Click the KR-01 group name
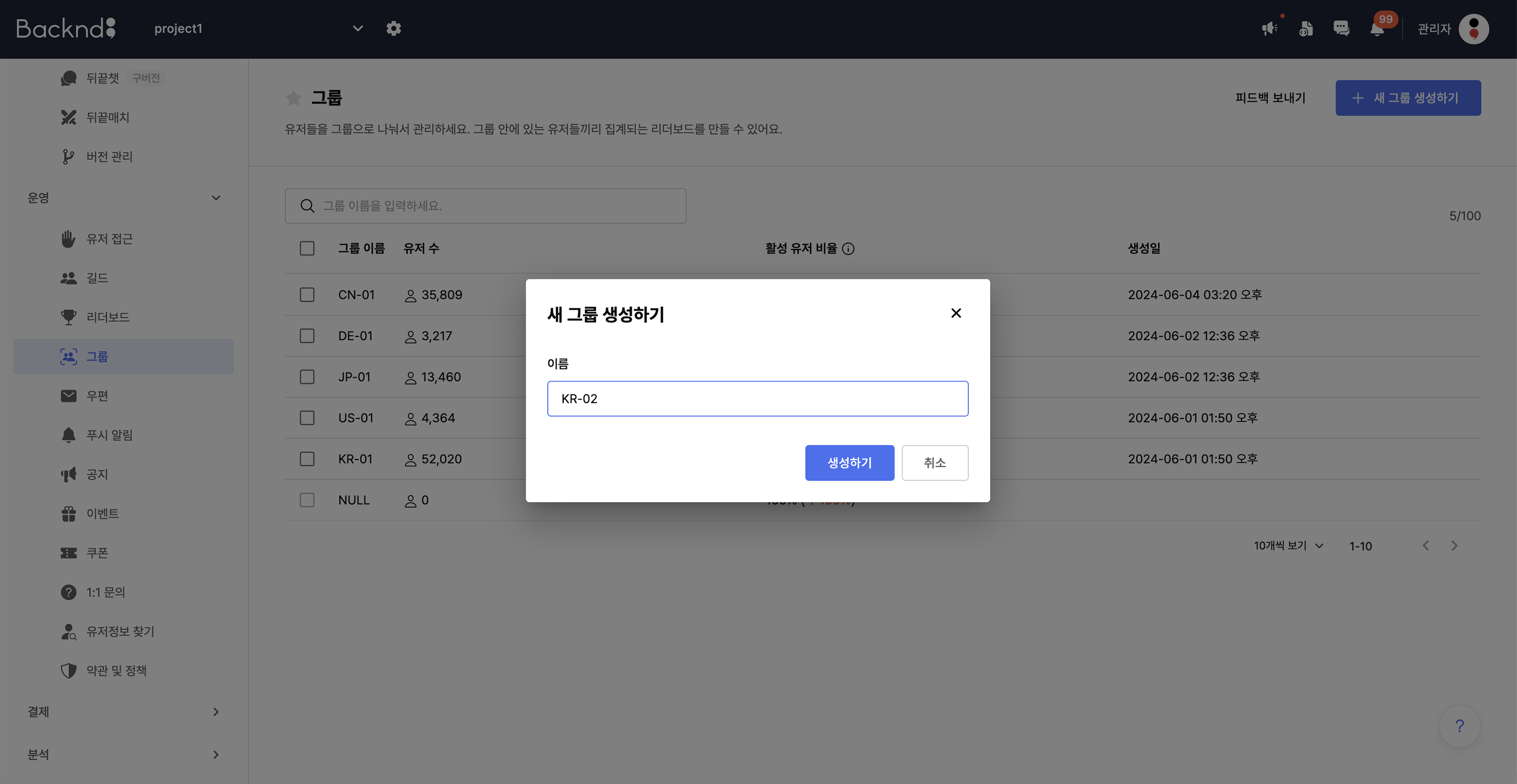This screenshot has height=784, width=1517. [355, 459]
